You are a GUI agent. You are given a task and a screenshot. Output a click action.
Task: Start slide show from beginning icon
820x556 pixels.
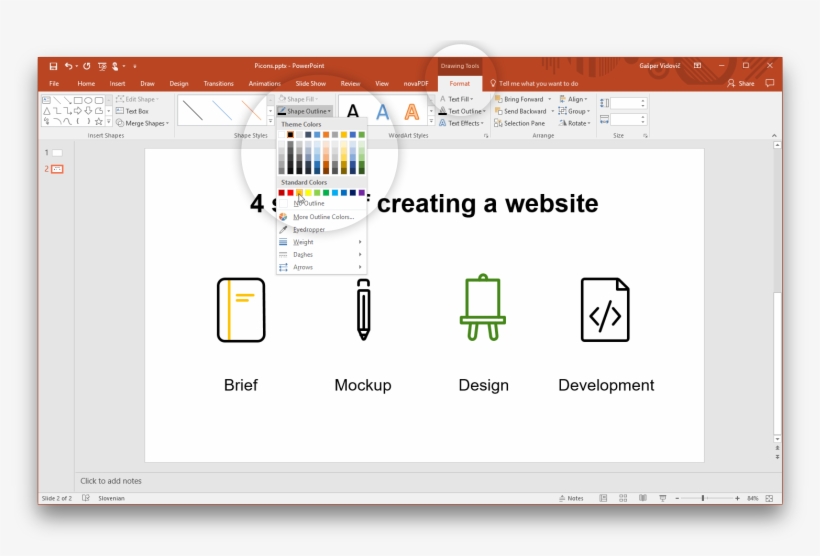(102, 66)
